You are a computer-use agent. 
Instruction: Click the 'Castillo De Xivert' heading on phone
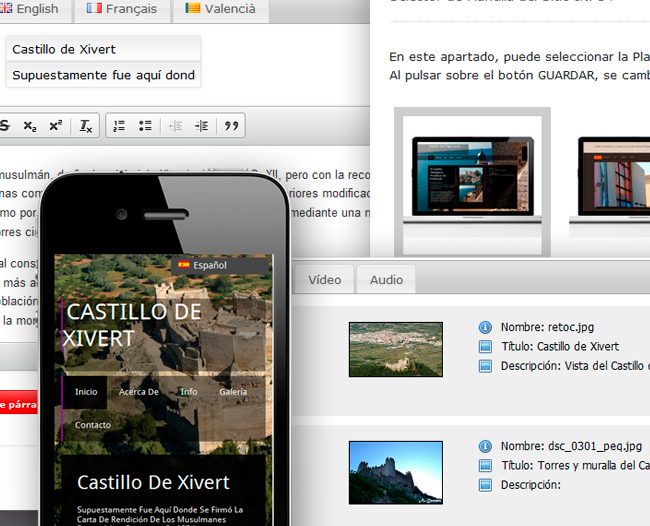coord(153,482)
